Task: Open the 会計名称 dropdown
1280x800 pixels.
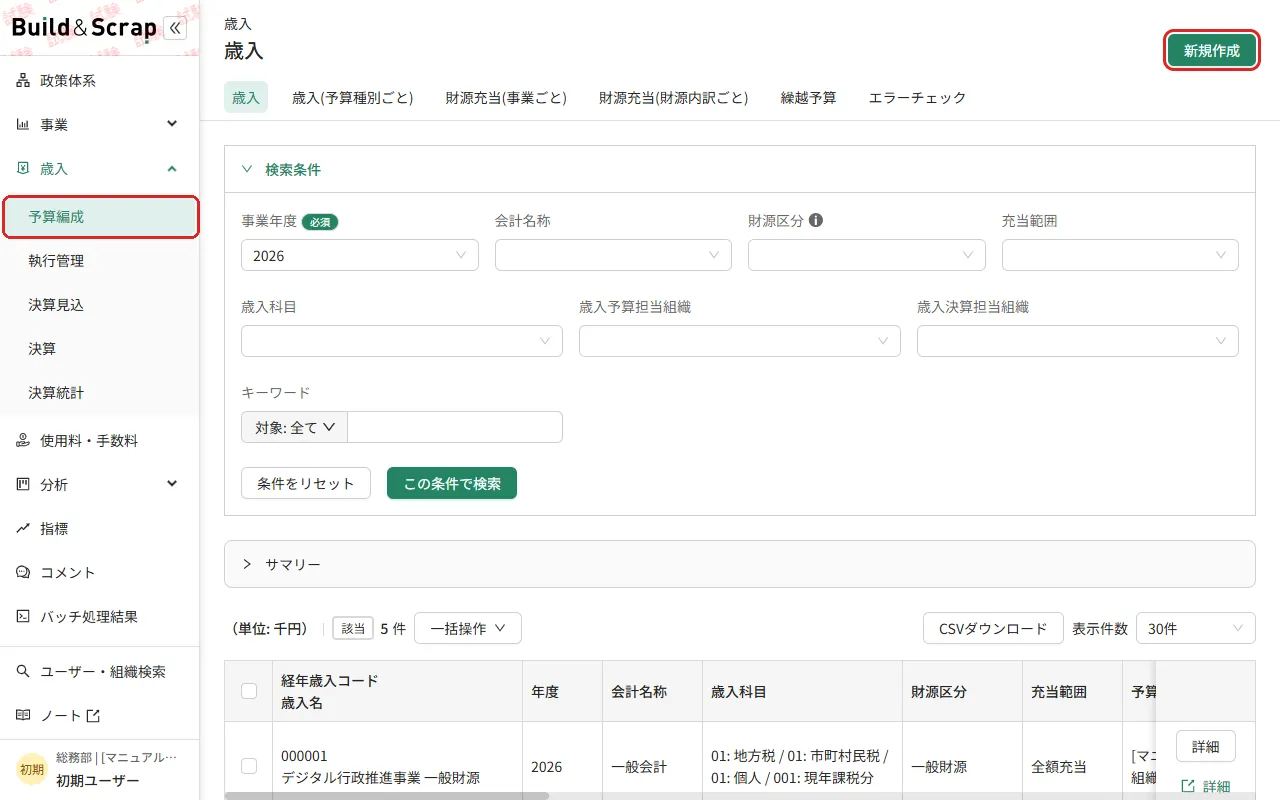Action: (x=613, y=255)
